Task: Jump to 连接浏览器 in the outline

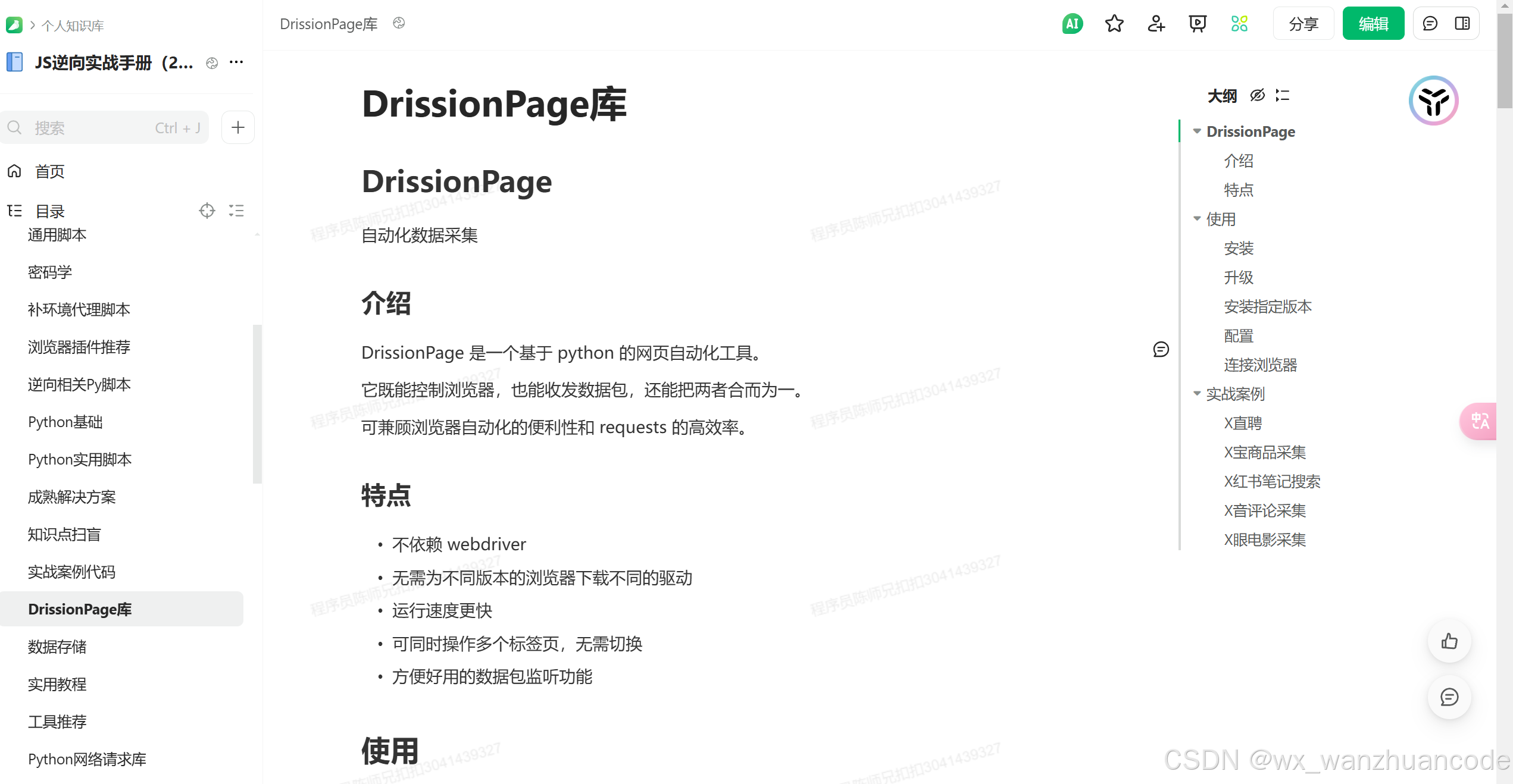Action: [1261, 365]
